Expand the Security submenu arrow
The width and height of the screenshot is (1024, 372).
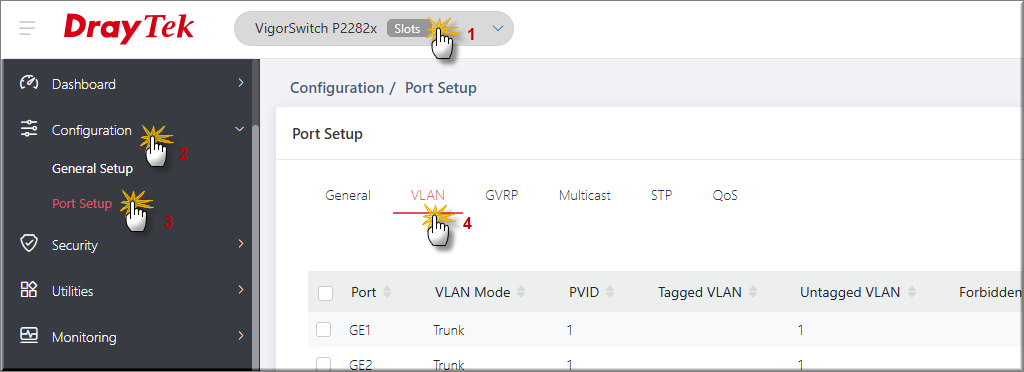(240, 244)
